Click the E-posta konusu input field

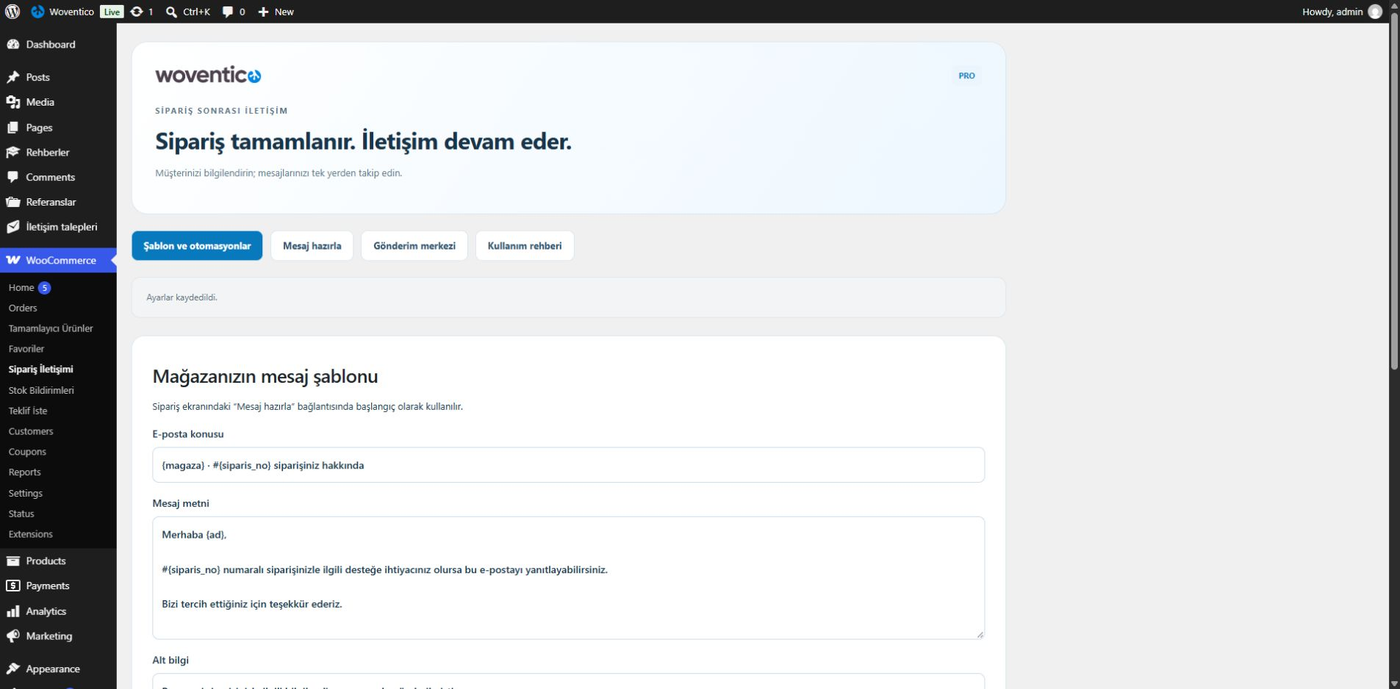[568, 465]
